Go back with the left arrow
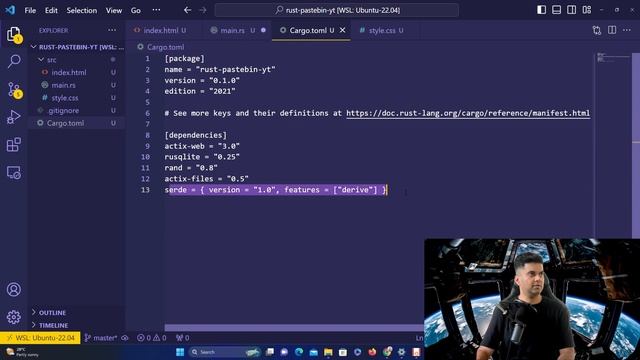This screenshot has width=640, height=360. (187, 10)
